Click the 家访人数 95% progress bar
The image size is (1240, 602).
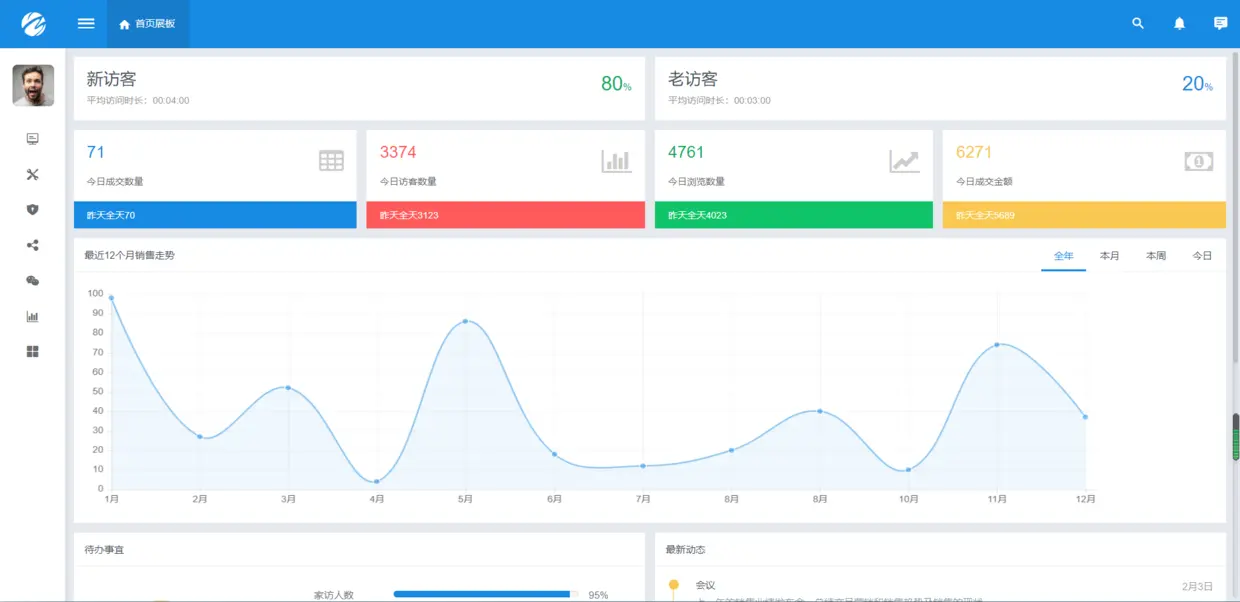(486, 594)
